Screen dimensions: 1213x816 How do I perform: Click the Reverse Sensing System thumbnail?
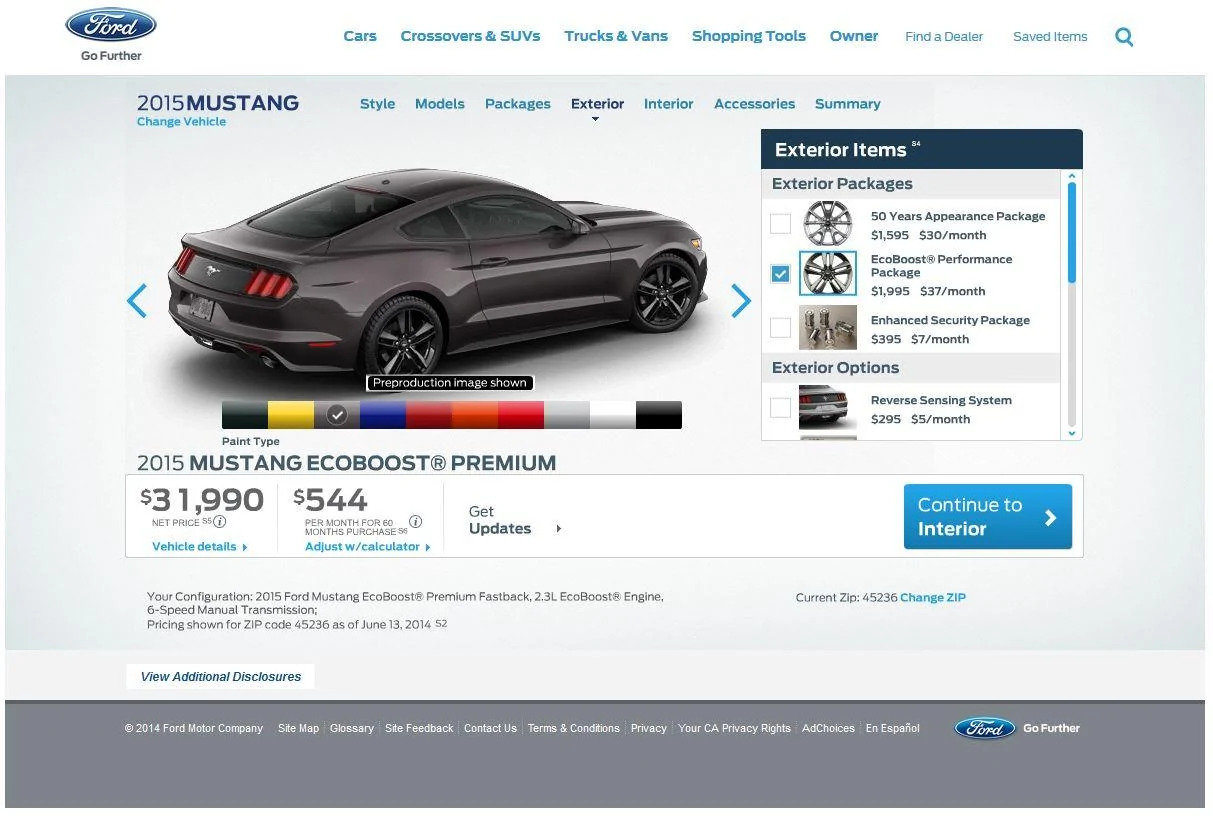(828, 407)
